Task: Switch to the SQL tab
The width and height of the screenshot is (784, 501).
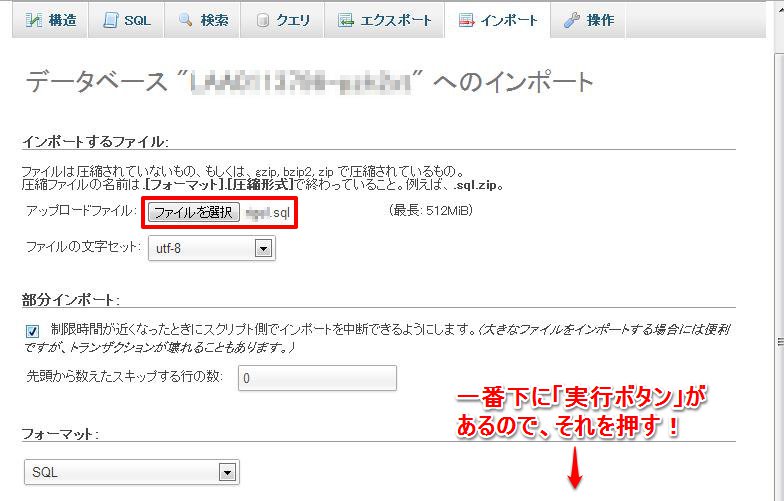Action: [x=126, y=20]
